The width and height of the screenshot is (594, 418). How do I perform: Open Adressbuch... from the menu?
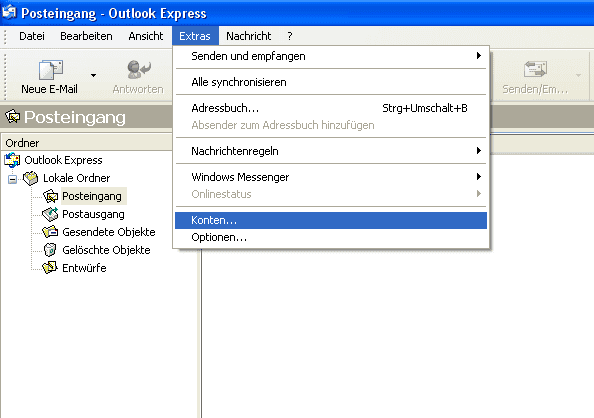[x=331, y=108]
